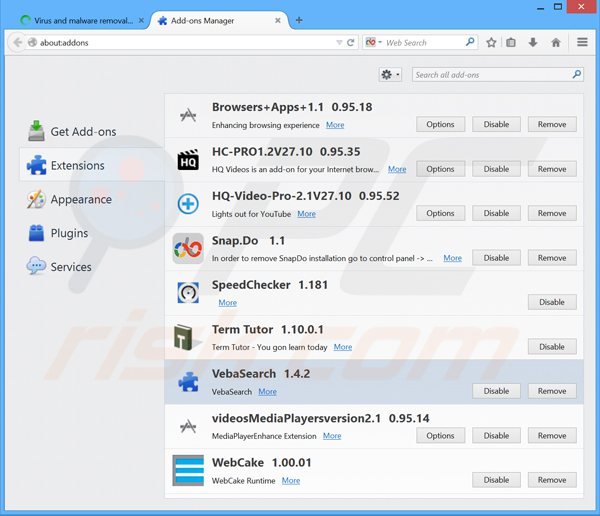600x516 pixels.
Task: Select the Add-ons Manager tab
Action: 220,21
